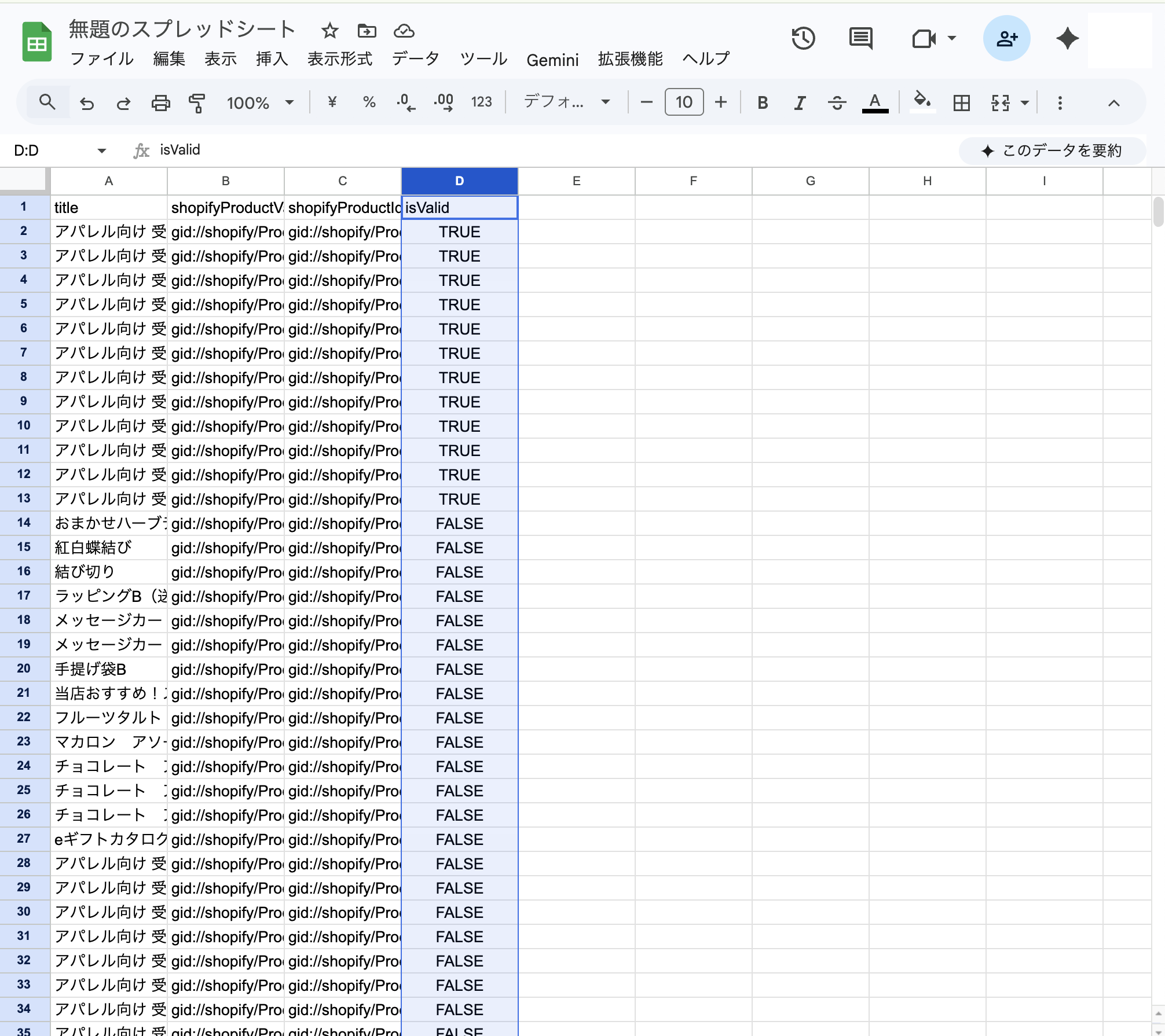Click the このデータを要約 button
Image resolution: width=1165 pixels, height=1036 pixels.
pyautogui.click(x=1052, y=151)
